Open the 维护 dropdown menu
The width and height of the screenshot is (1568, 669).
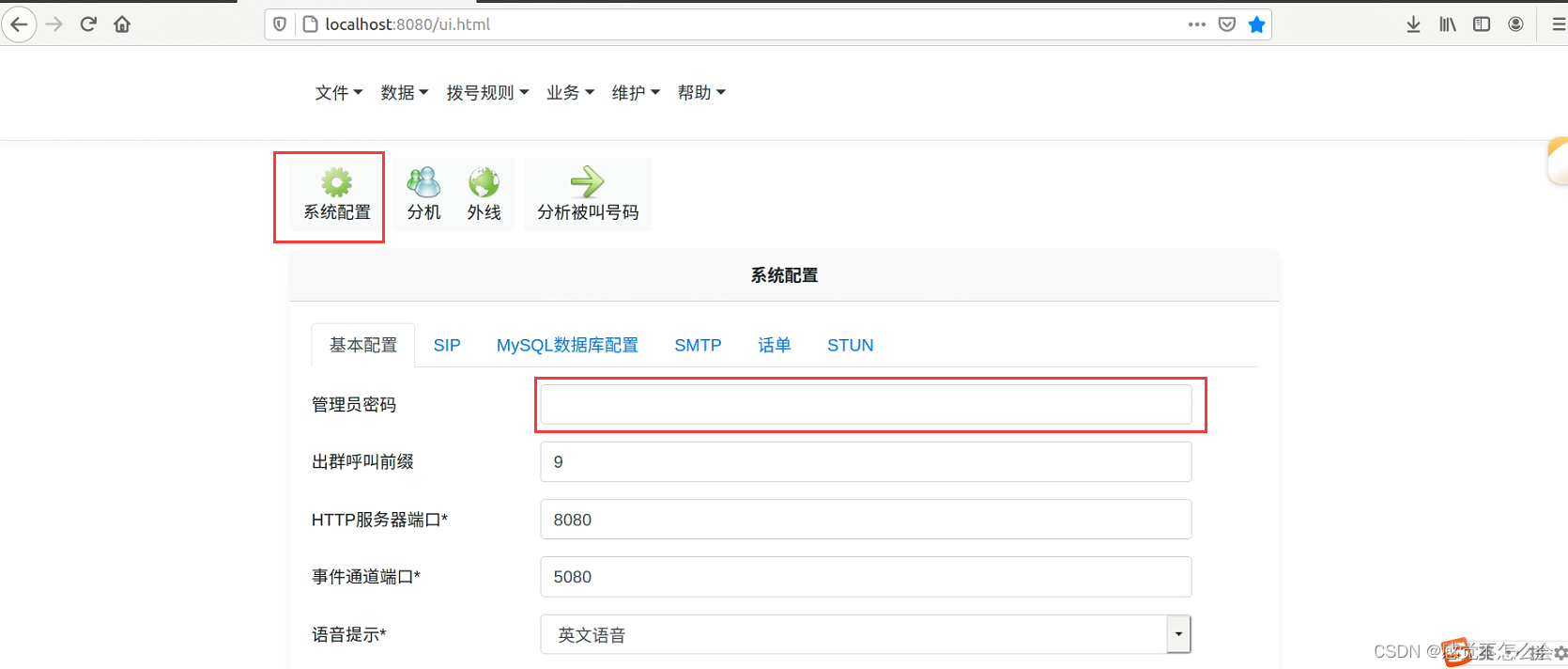636,92
